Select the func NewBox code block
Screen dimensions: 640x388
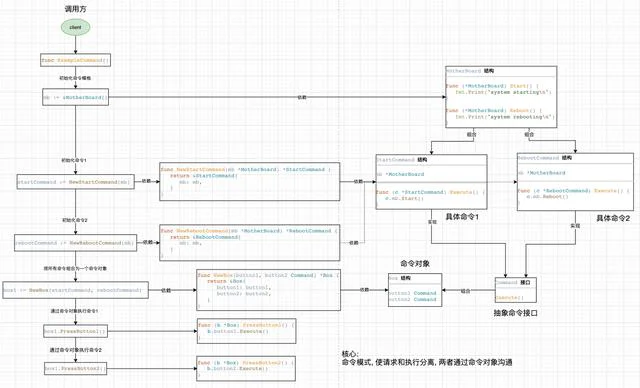tap(268, 290)
